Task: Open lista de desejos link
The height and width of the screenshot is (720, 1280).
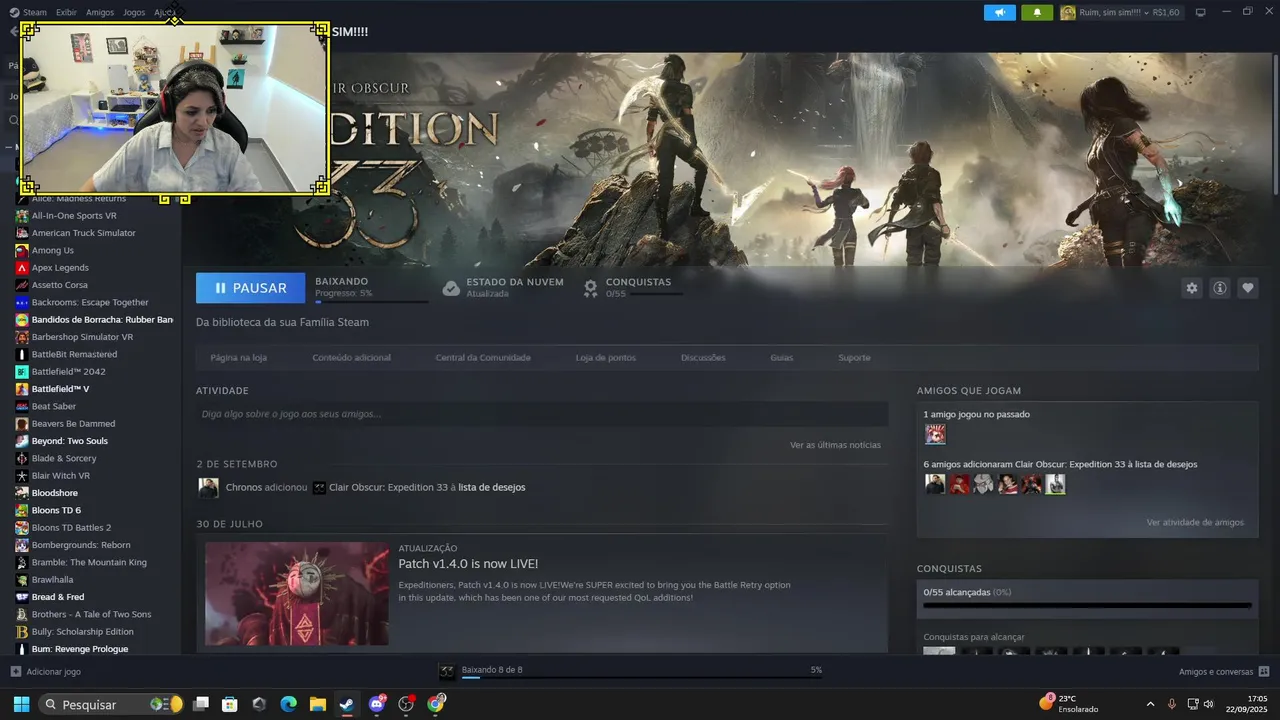Action: tap(492, 488)
